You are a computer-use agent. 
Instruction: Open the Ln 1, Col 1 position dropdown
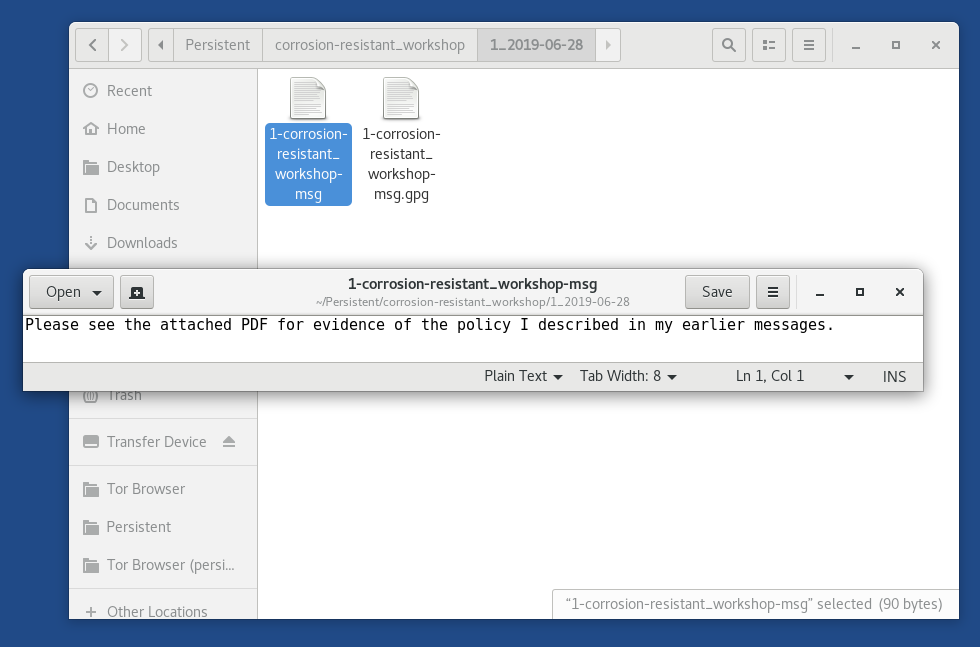pyautogui.click(x=794, y=376)
